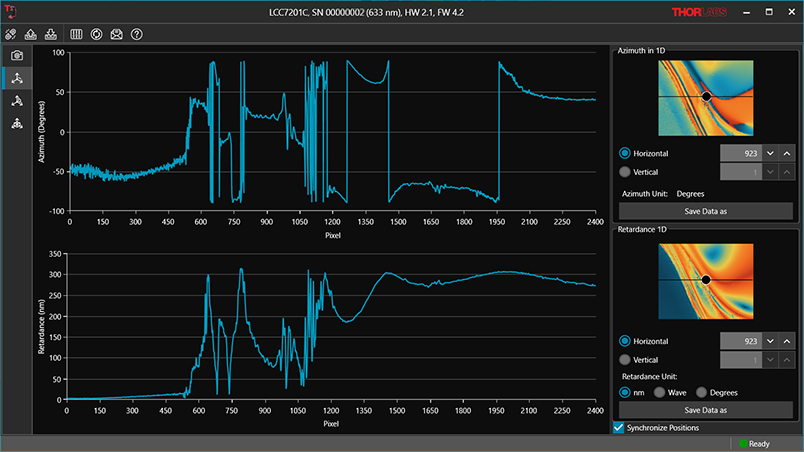The image size is (804, 452).
Task: Click Retardance vertical up chevron
Action: pos(787,360)
